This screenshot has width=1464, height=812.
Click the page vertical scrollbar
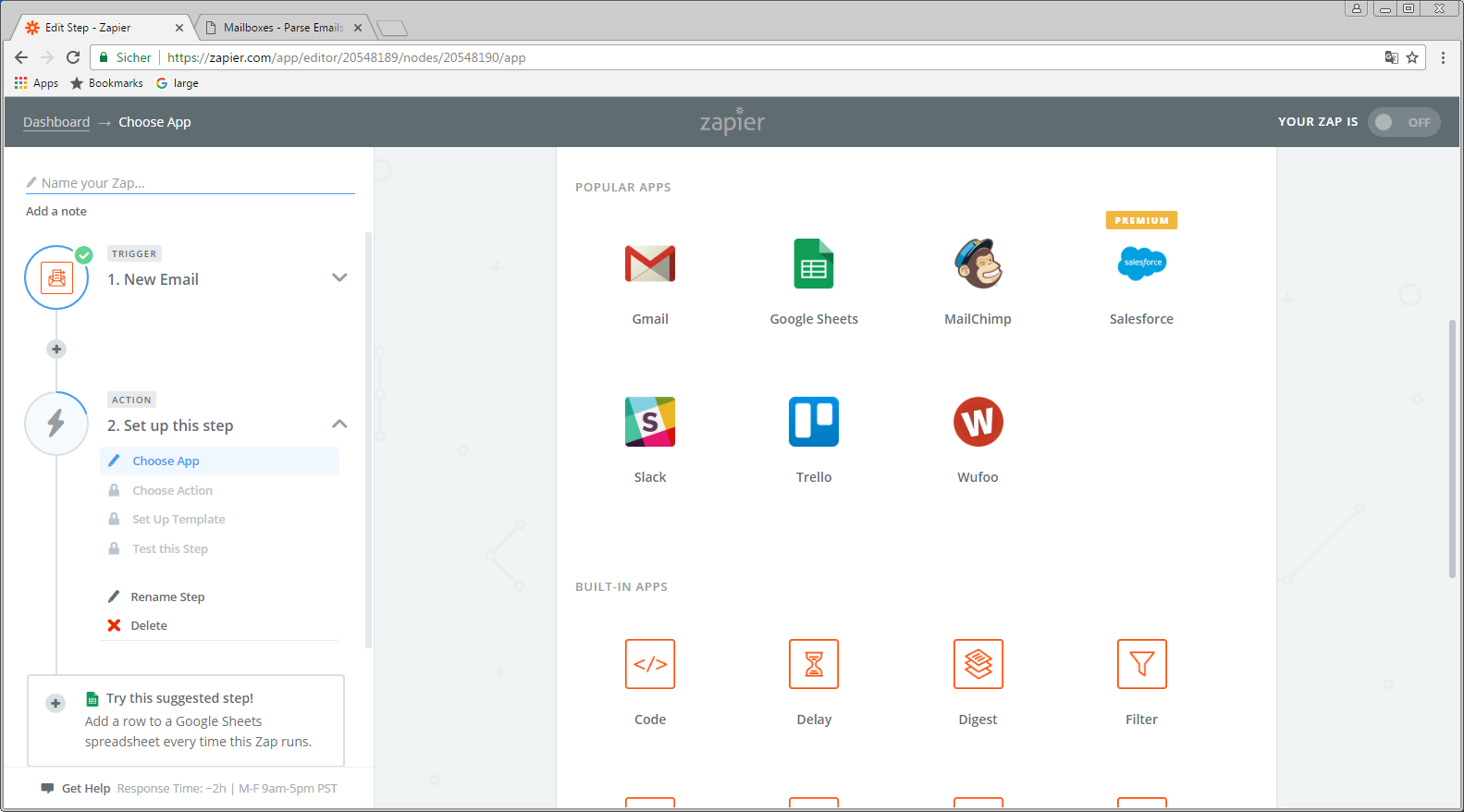point(1452,449)
